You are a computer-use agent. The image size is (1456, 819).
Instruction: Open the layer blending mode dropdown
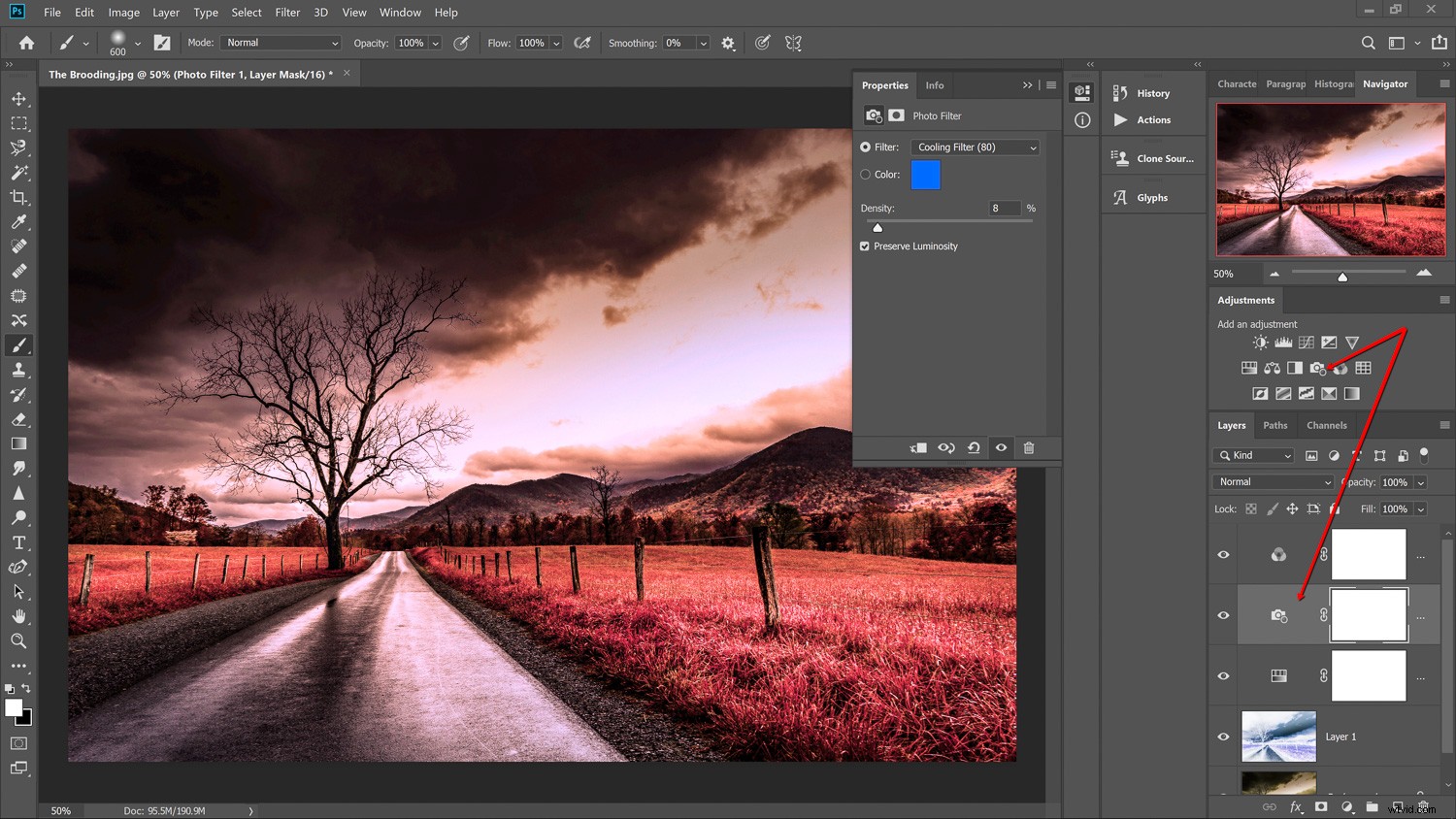click(x=1272, y=481)
